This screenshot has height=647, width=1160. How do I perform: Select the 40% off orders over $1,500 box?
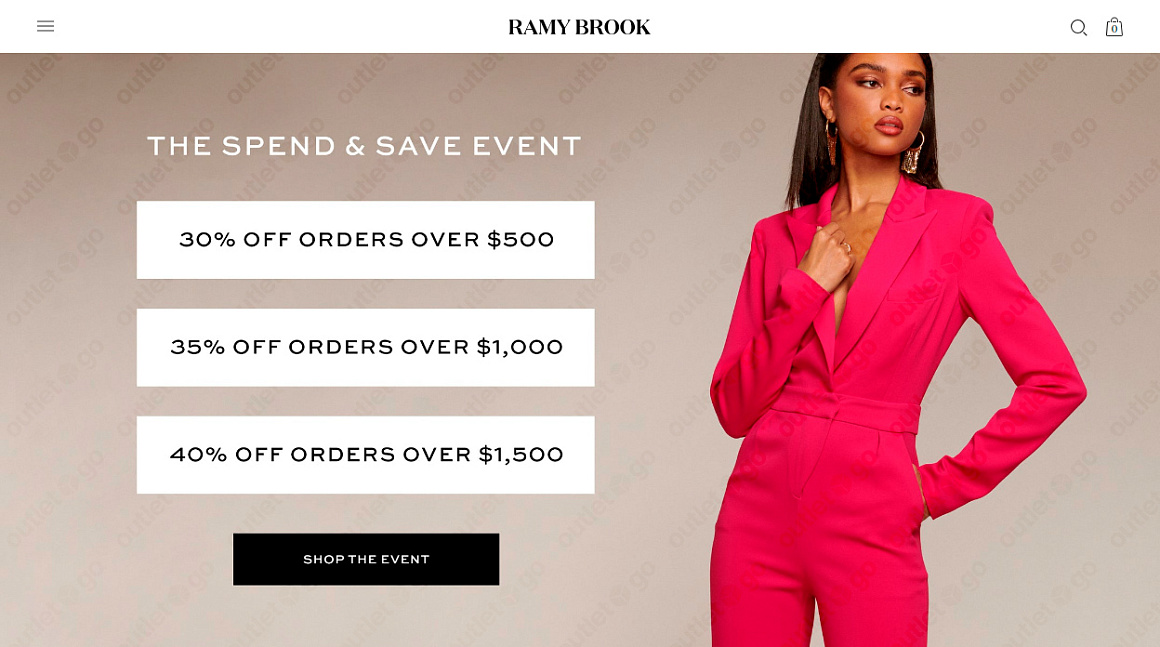tap(365, 455)
